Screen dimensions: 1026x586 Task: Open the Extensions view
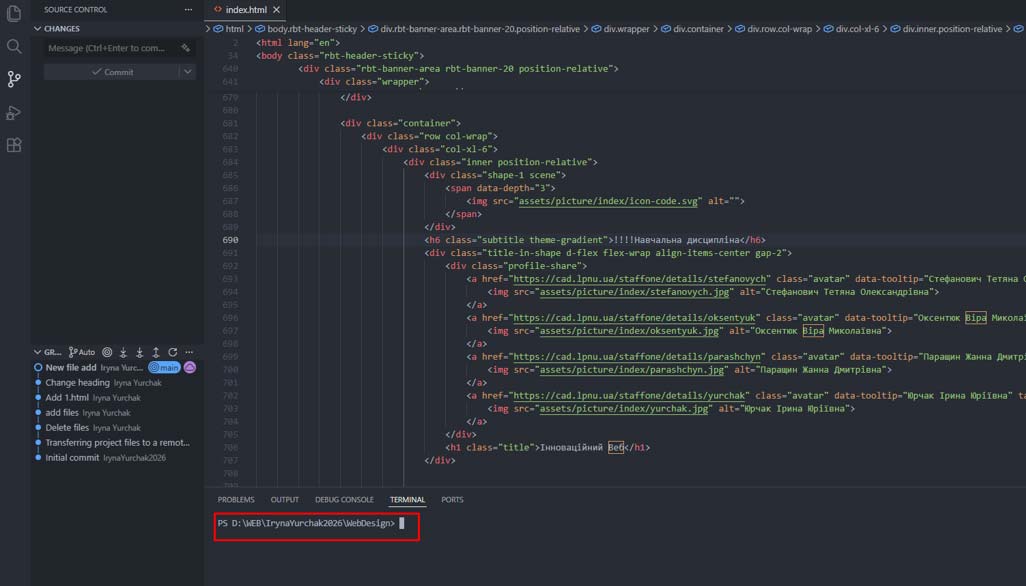[x=14, y=145]
